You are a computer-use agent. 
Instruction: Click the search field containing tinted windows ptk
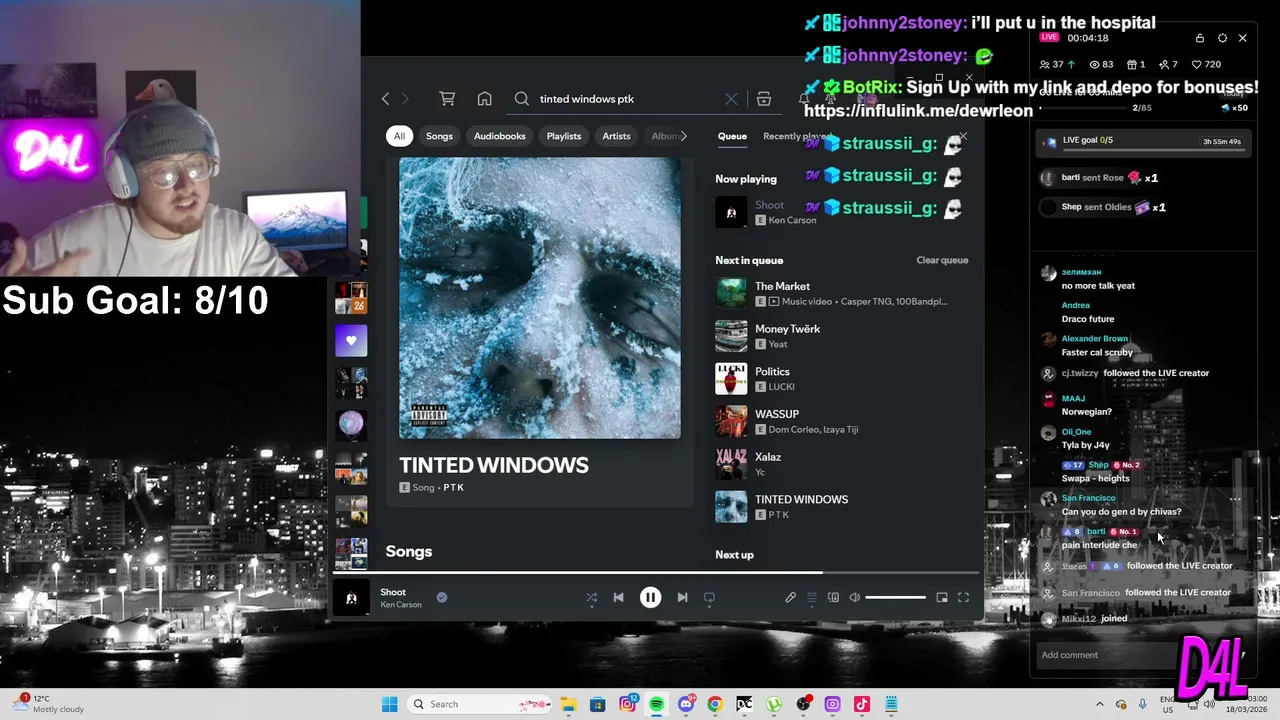[x=626, y=99]
